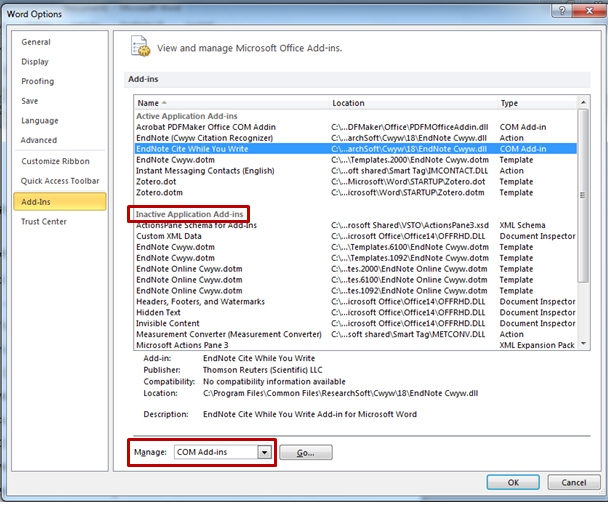
Task: Click the Cancel button
Action: coord(573,482)
